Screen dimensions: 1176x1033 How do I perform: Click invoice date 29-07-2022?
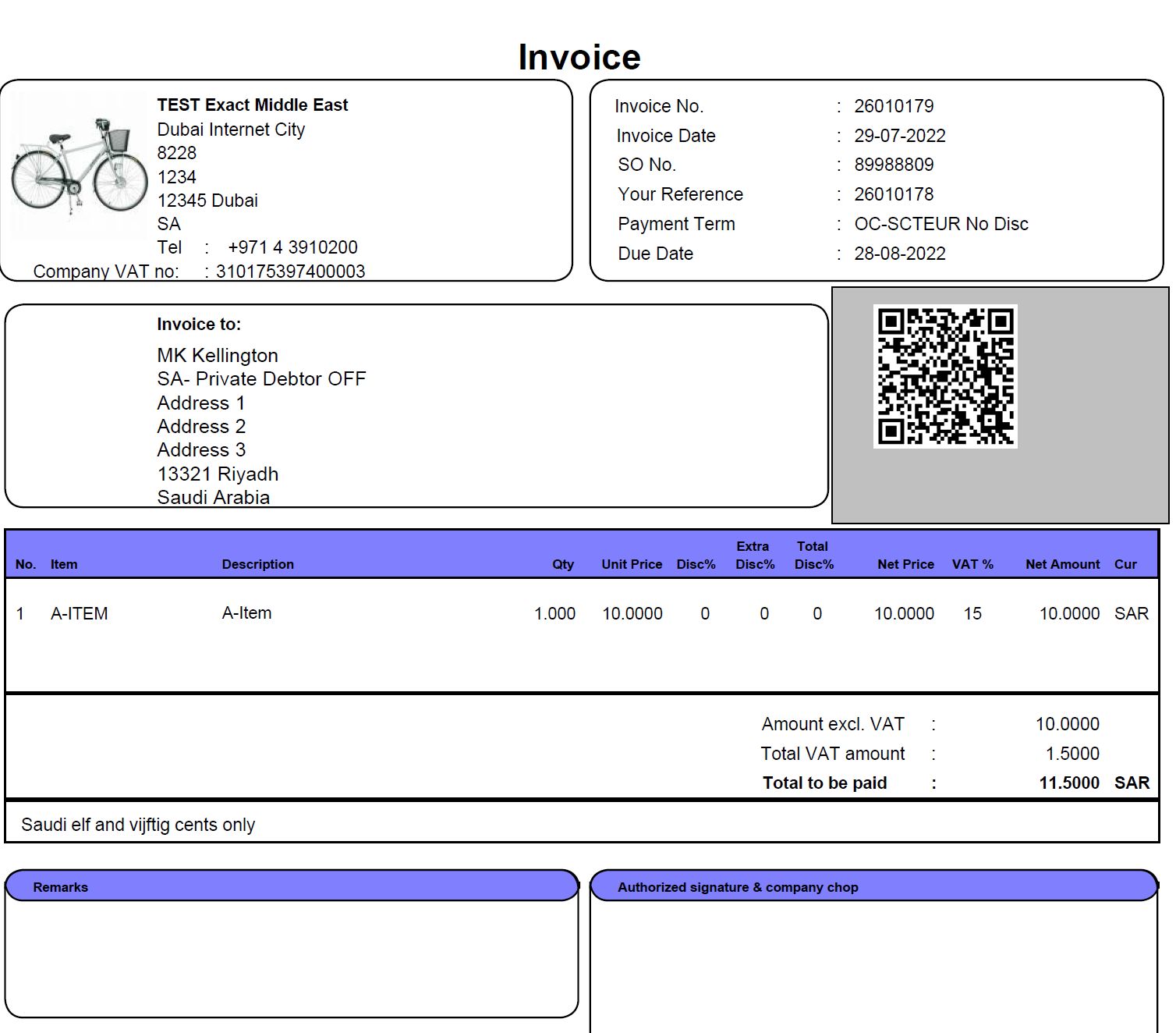click(x=900, y=136)
